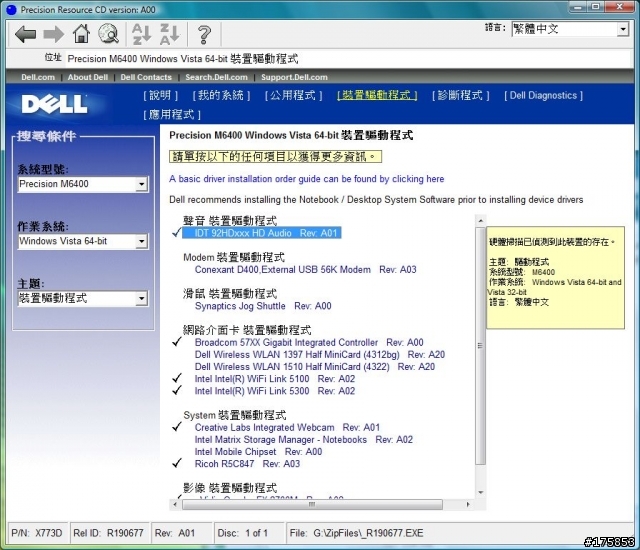Select Intel WiFi Link 5100 driver
640x550 pixels.
275,379
